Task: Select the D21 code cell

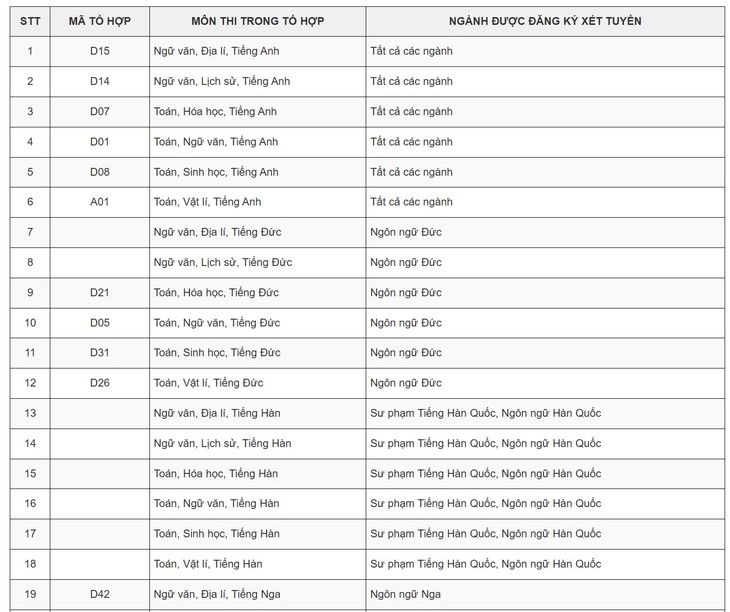Action: pyautogui.click(x=100, y=293)
